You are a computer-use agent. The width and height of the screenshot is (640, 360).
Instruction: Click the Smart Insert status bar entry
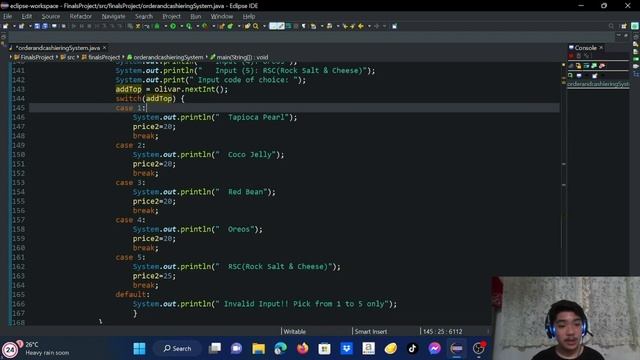(371, 331)
